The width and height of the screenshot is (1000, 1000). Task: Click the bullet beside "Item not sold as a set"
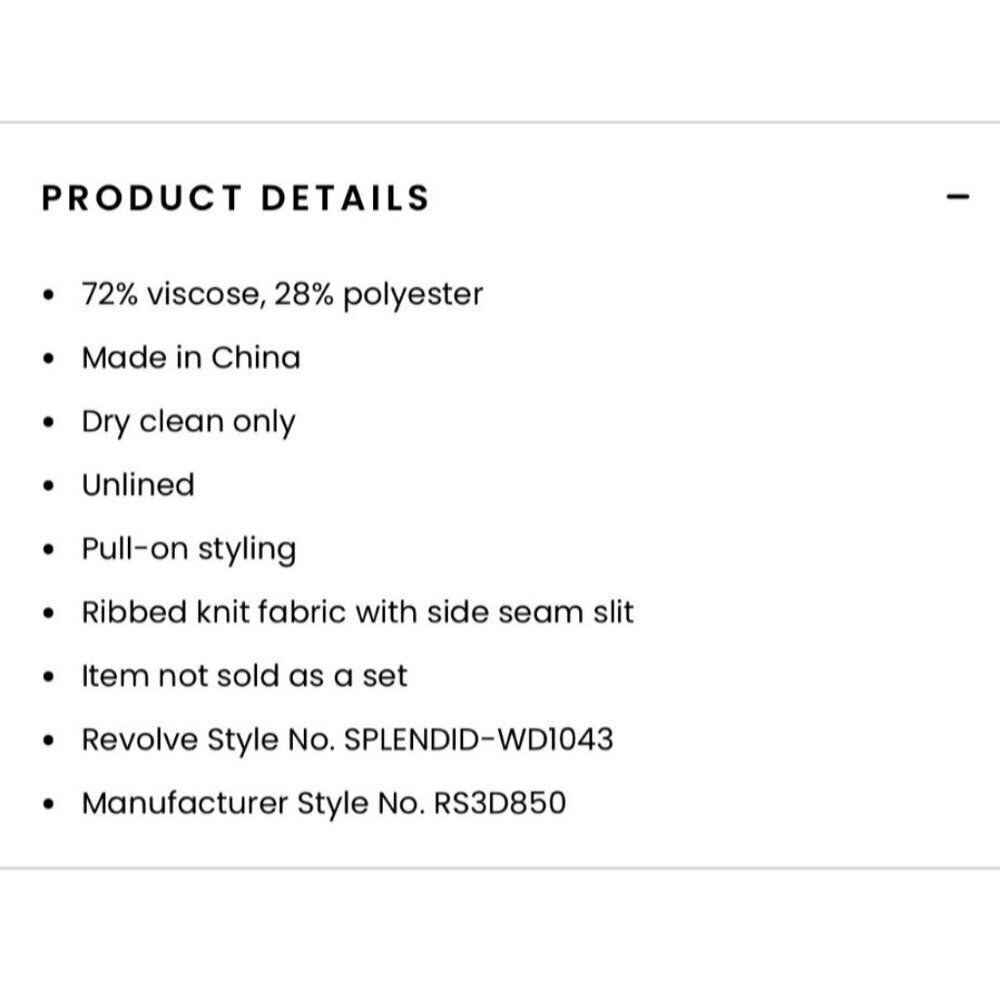48,677
